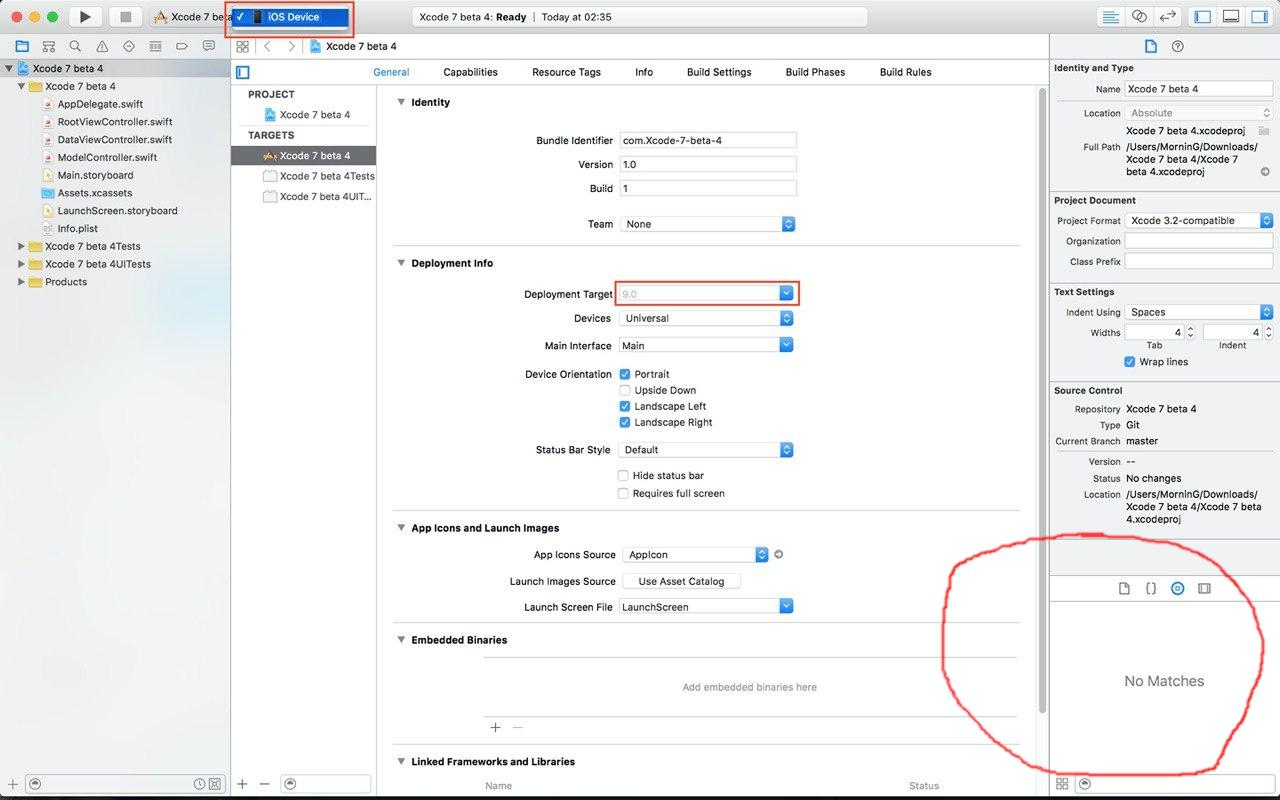Open the Devices dropdown set to Universal

pyautogui.click(x=707, y=318)
